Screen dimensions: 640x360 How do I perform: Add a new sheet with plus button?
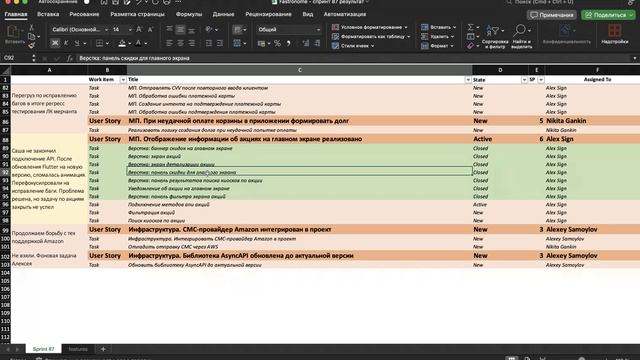tap(103, 349)
